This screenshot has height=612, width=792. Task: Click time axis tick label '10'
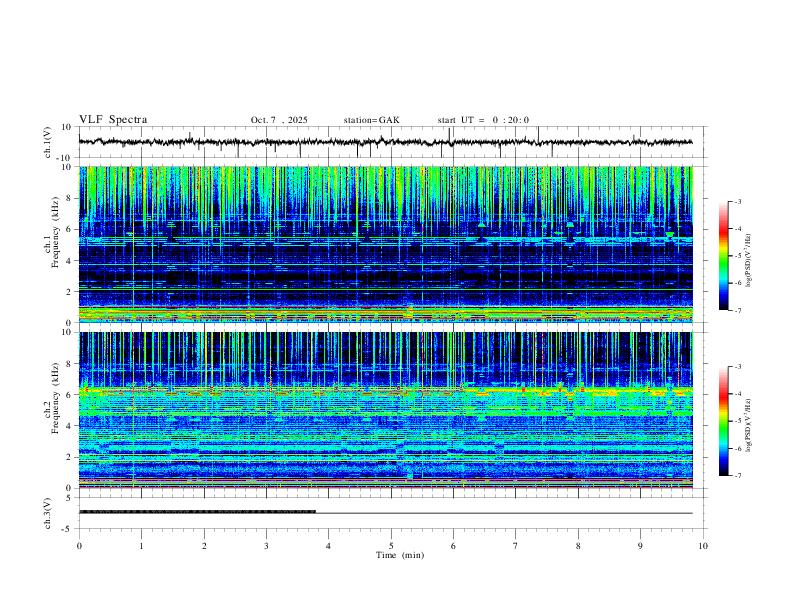703,546
